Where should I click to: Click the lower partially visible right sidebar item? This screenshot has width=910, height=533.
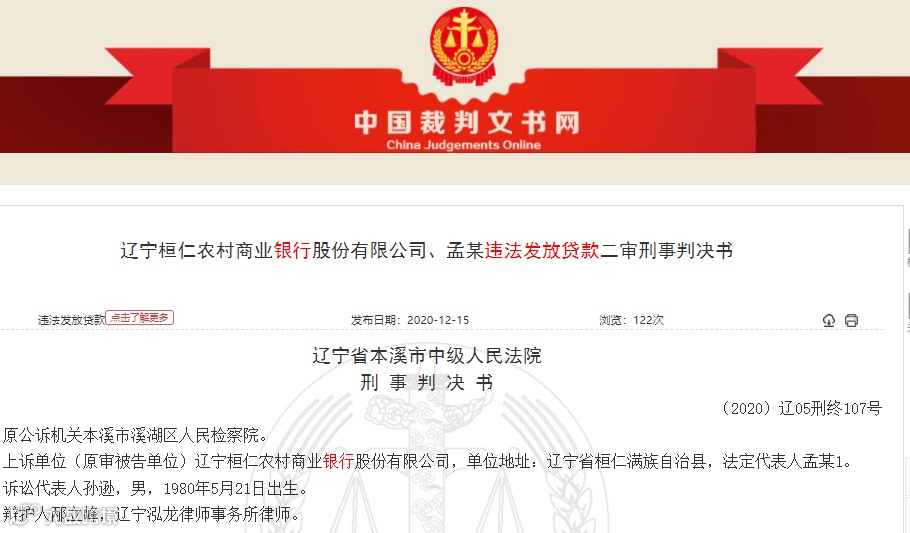pos(907,312)
